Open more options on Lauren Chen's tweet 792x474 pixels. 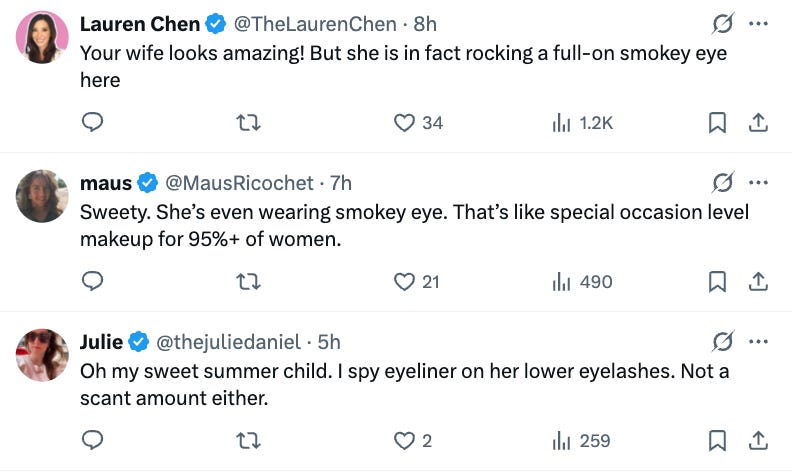pos(758,23)
